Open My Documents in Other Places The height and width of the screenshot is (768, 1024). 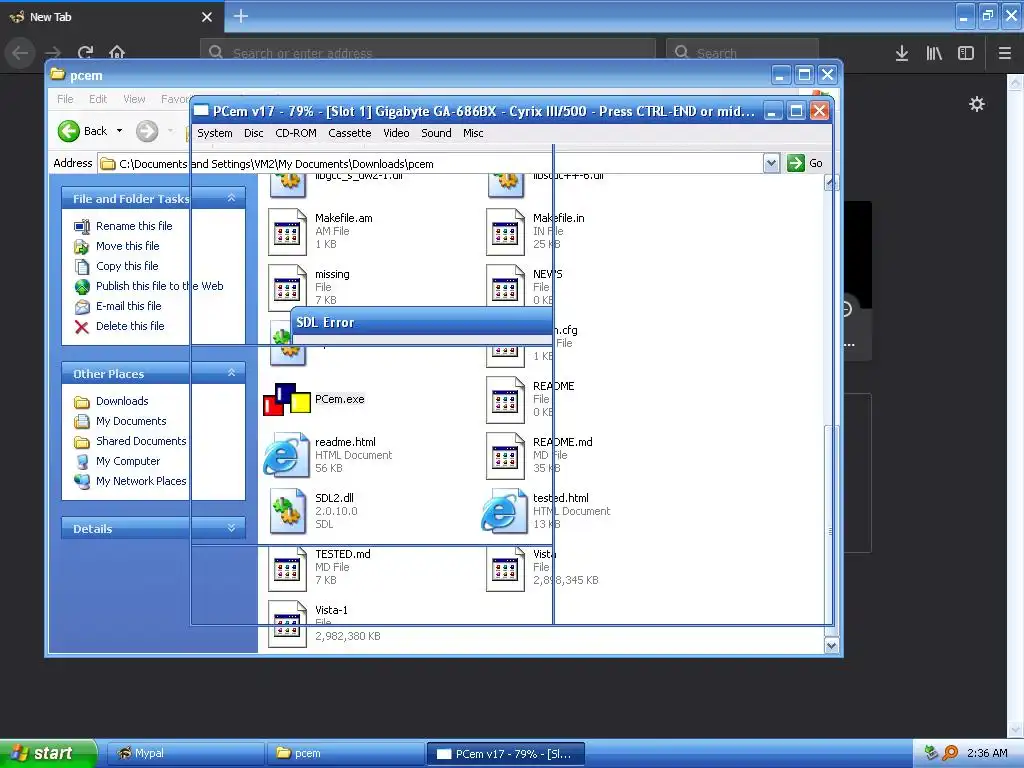(131, 421)
